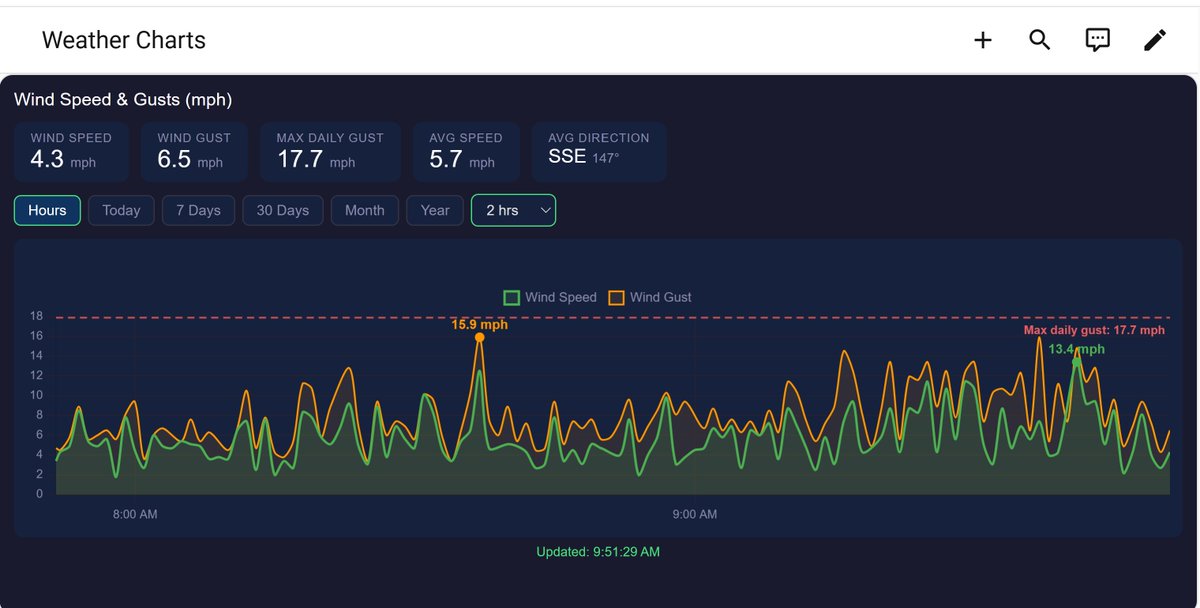Show the 30 Days range

coord(283,210)
